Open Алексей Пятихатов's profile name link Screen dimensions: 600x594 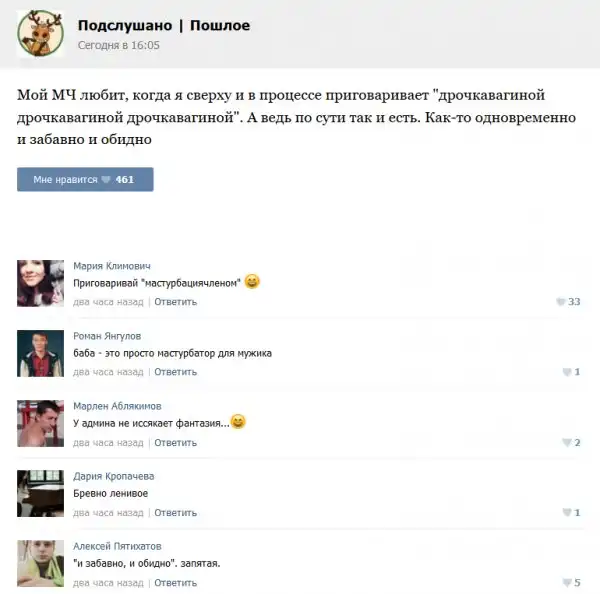(x=117, y=546)
